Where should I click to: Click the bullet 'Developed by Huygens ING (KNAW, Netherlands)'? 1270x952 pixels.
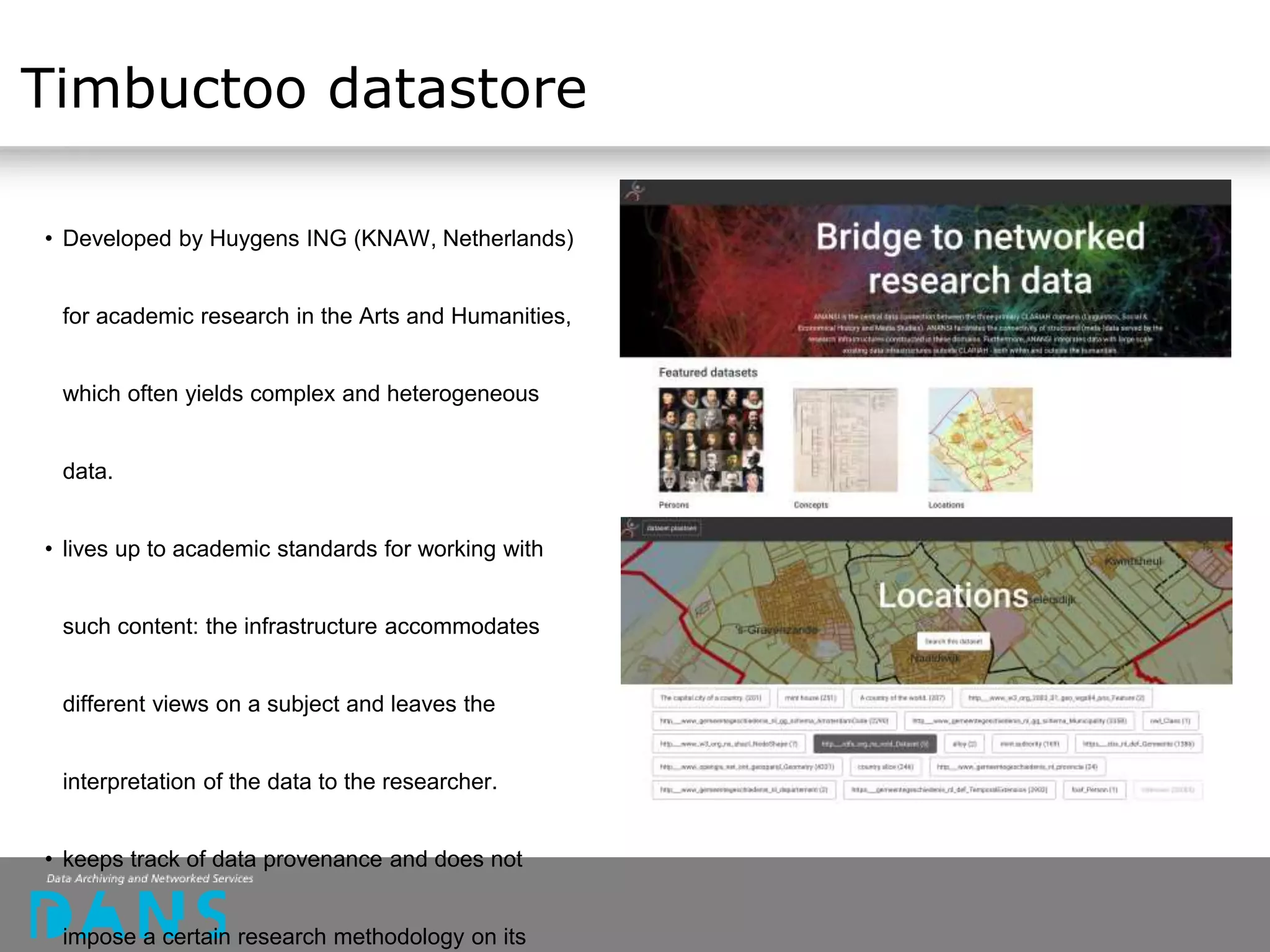tap(318, 239)
